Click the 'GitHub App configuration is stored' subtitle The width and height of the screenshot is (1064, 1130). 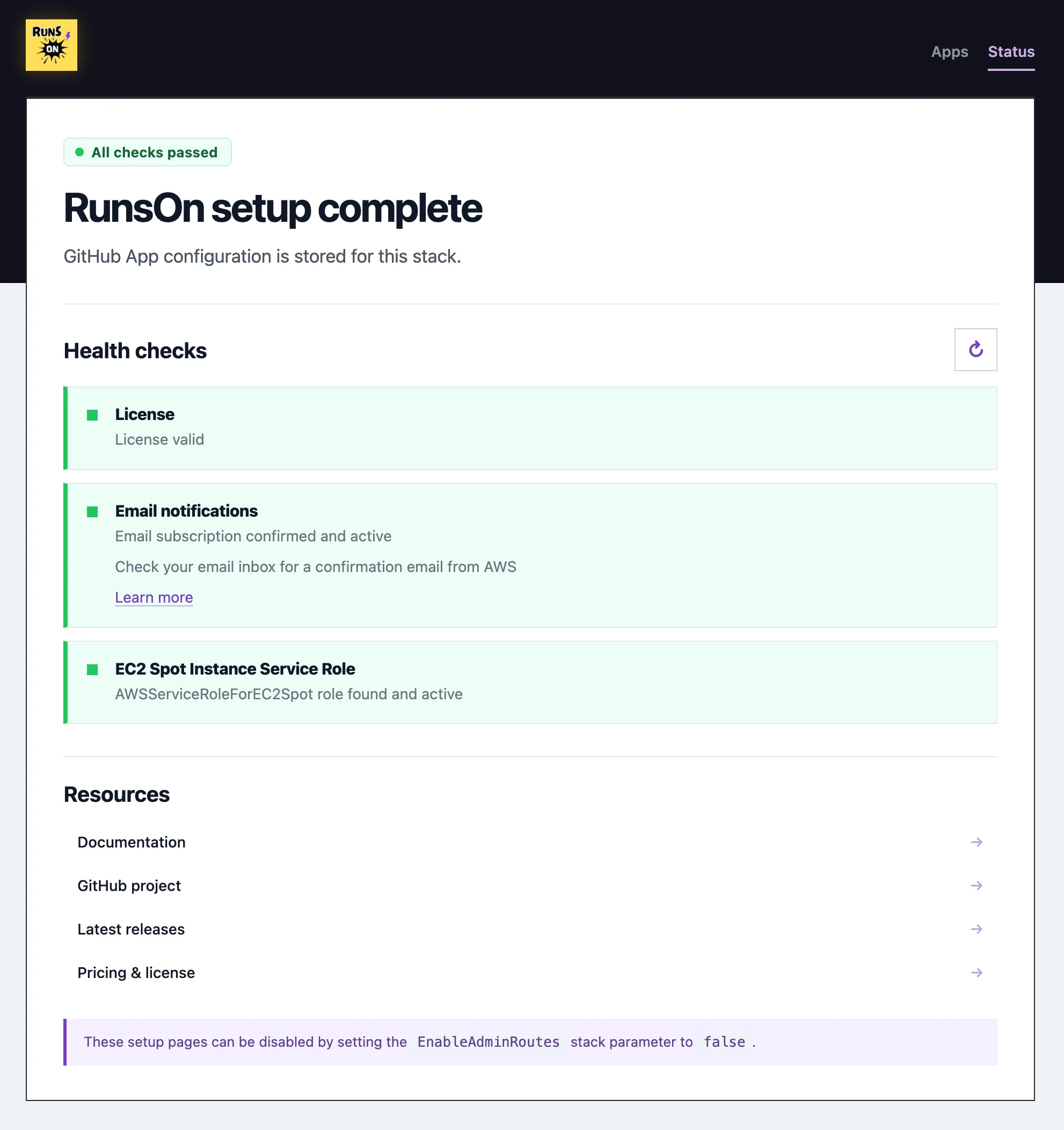[262, 256]
